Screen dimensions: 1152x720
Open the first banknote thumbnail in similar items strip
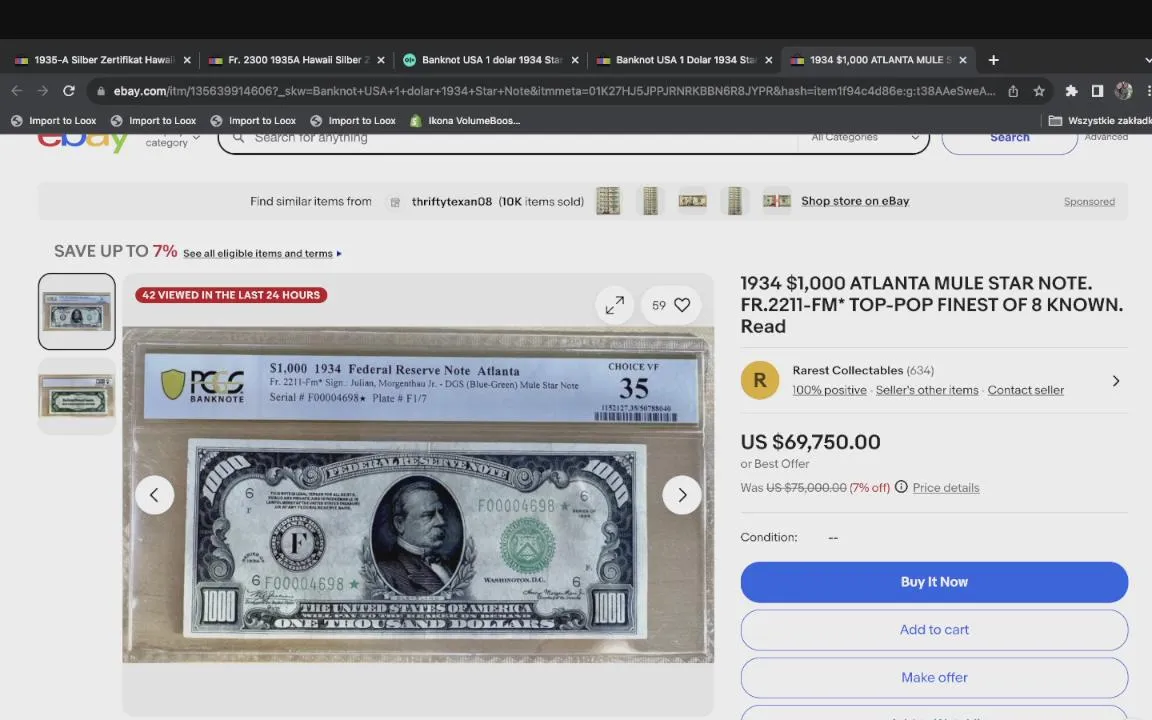coord(608,201)
